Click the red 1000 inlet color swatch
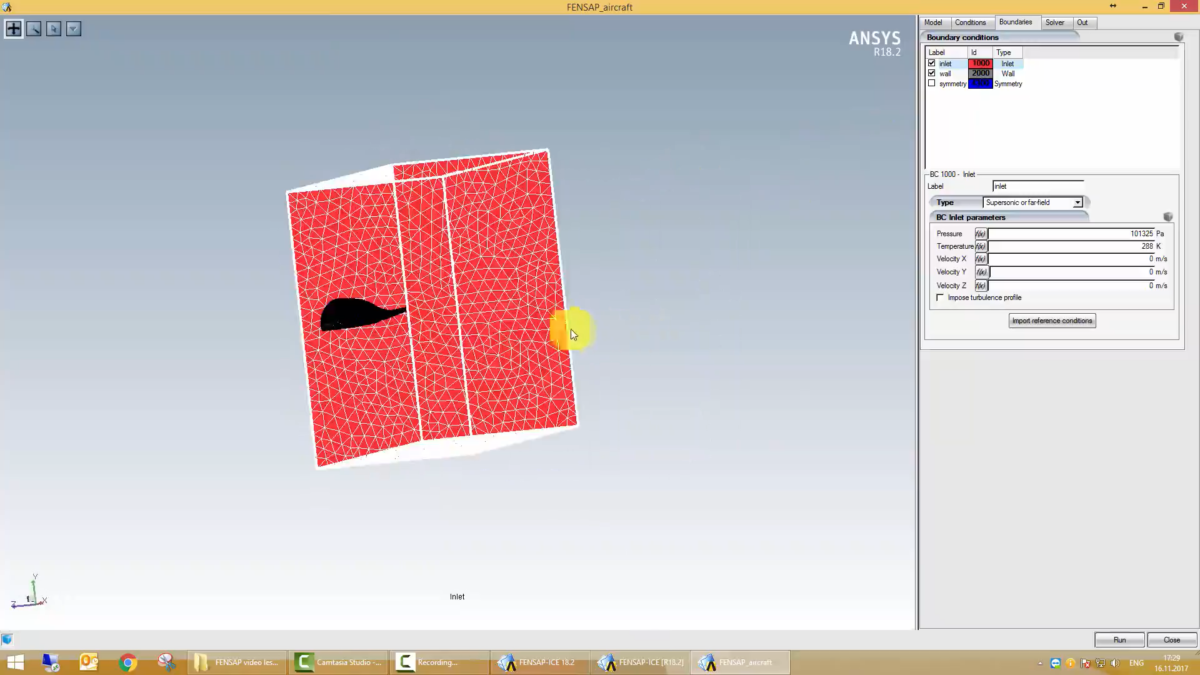This screenshot has width=1200, height=675. click(x=980, y=63)
